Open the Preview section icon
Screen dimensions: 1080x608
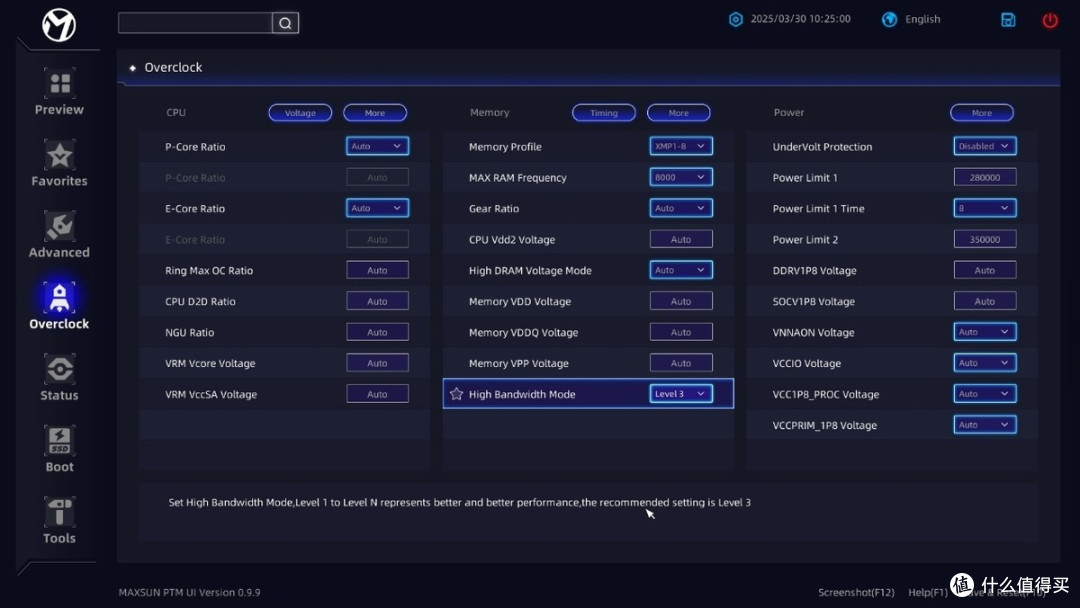[59, 83]
